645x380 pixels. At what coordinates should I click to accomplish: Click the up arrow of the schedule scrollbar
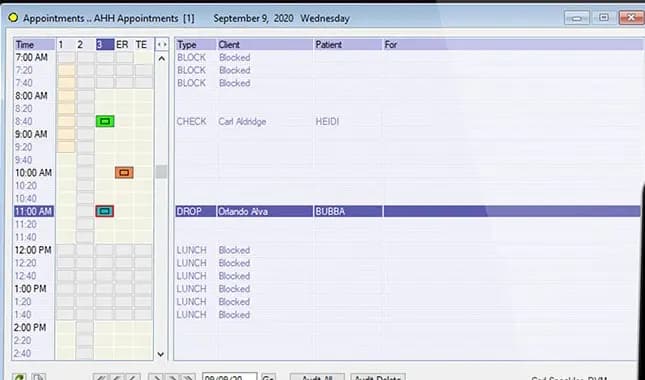point(162,58)
